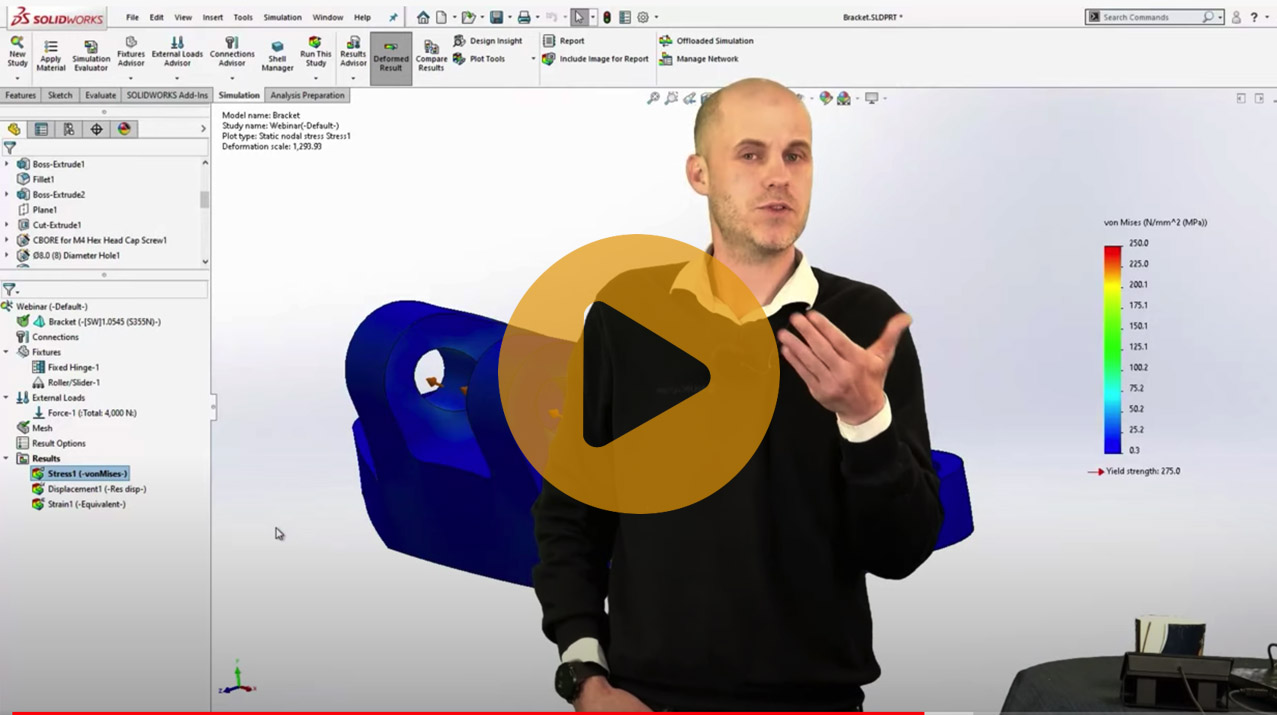
Task: Switch to the Analysis Preparation tab
Action: (307, 95)
